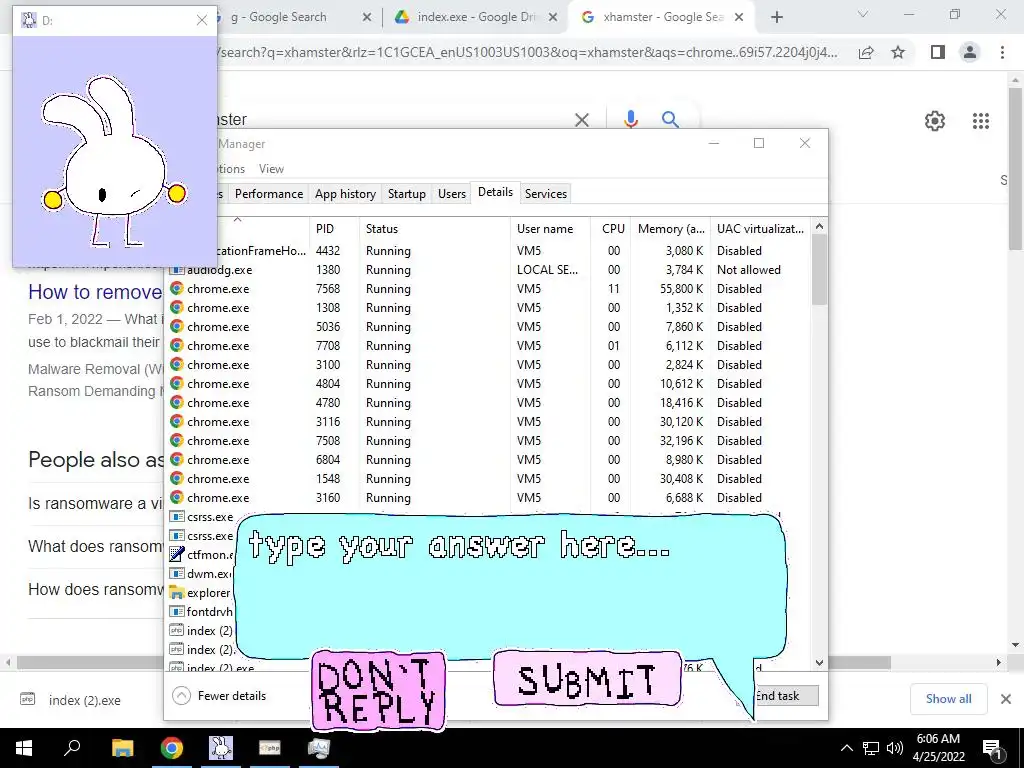
Task: Click the type your answer here field
Action: (509, 584)
